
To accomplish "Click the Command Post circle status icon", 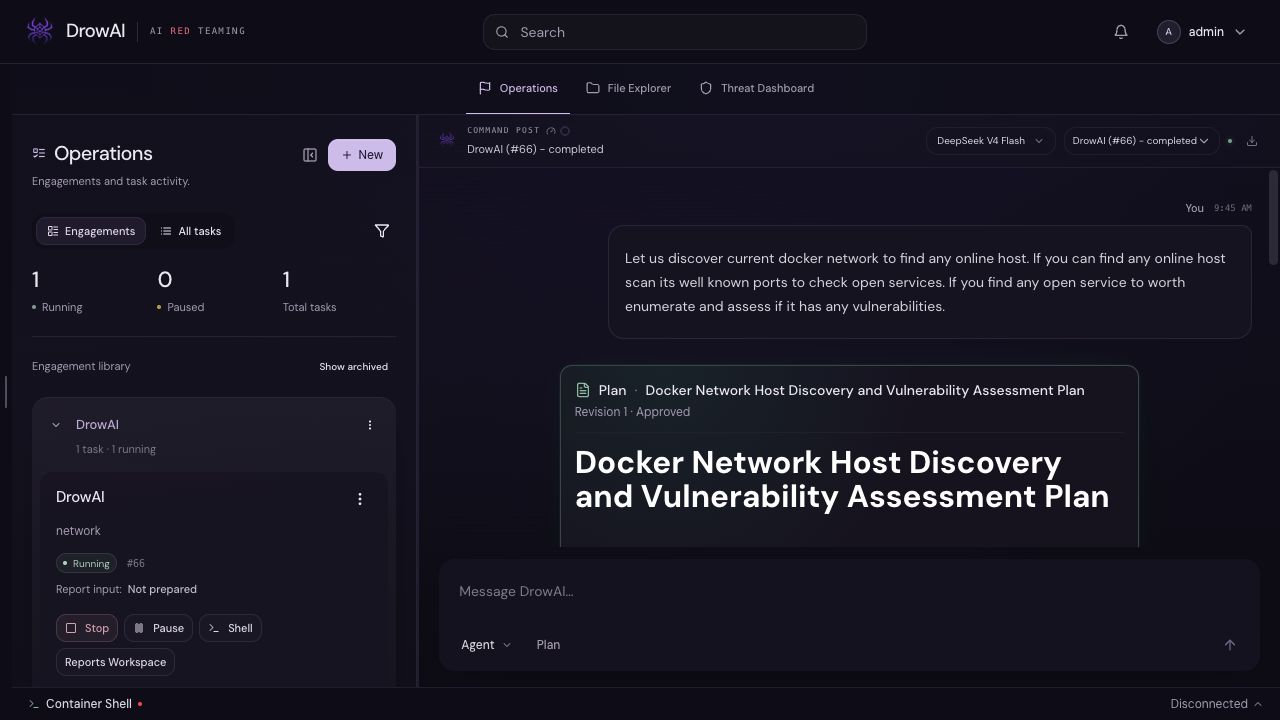I will click(x=565, y=131).
